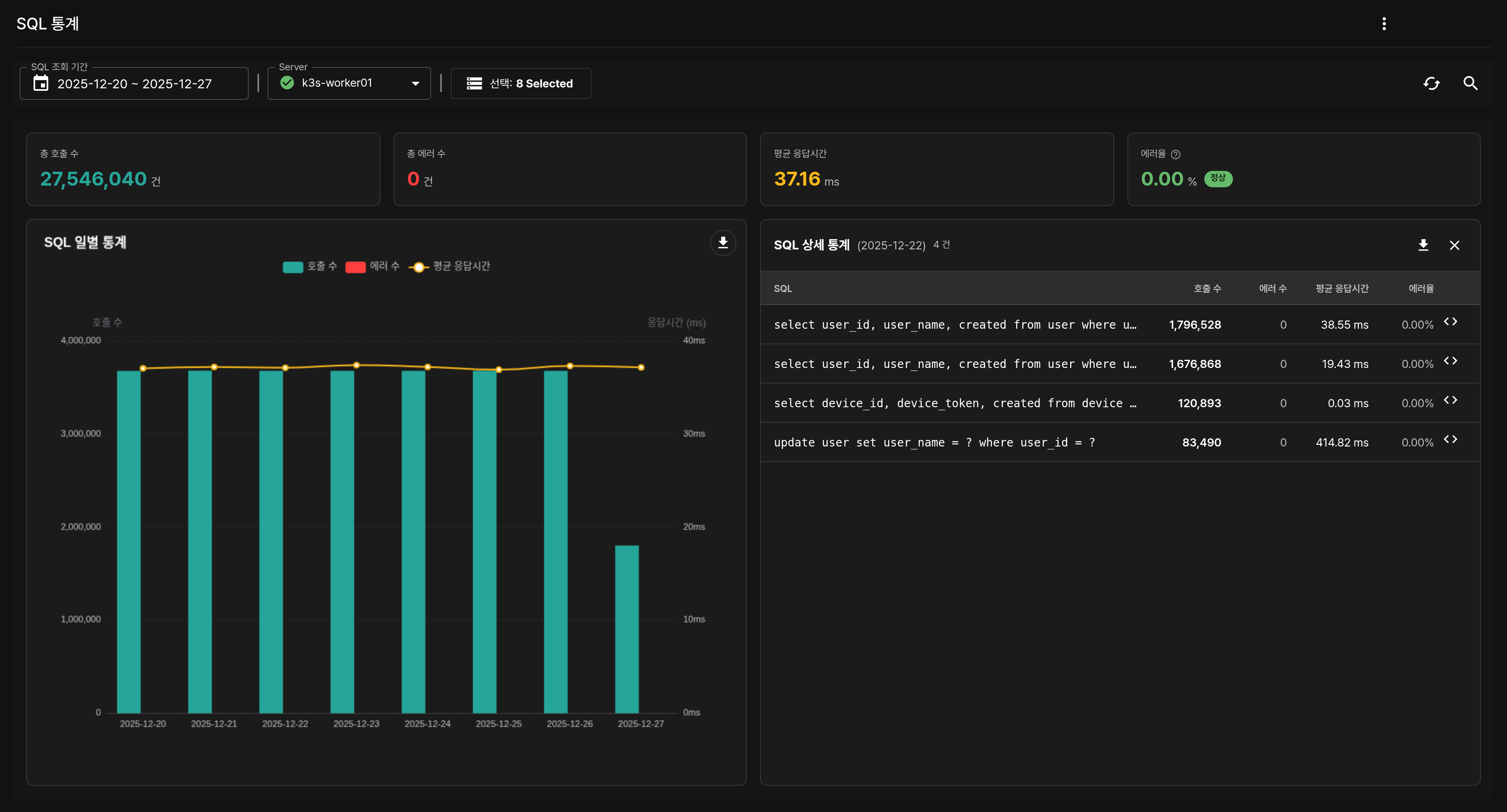Toggle average response time legend series
Viewport: 1507px width, 812px height.
pos(449,267)
